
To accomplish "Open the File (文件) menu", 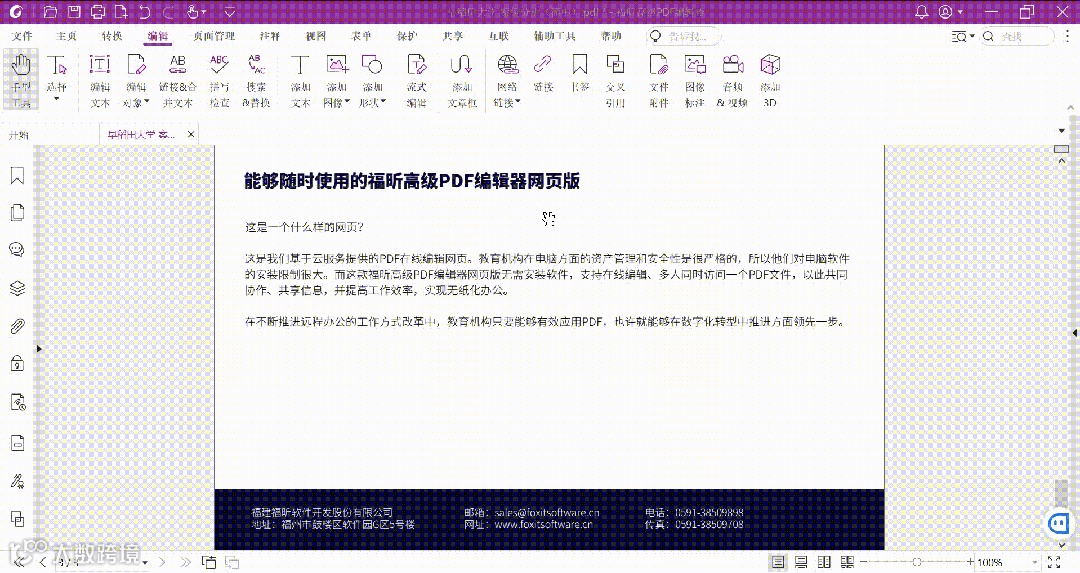I will coord(22,36).
